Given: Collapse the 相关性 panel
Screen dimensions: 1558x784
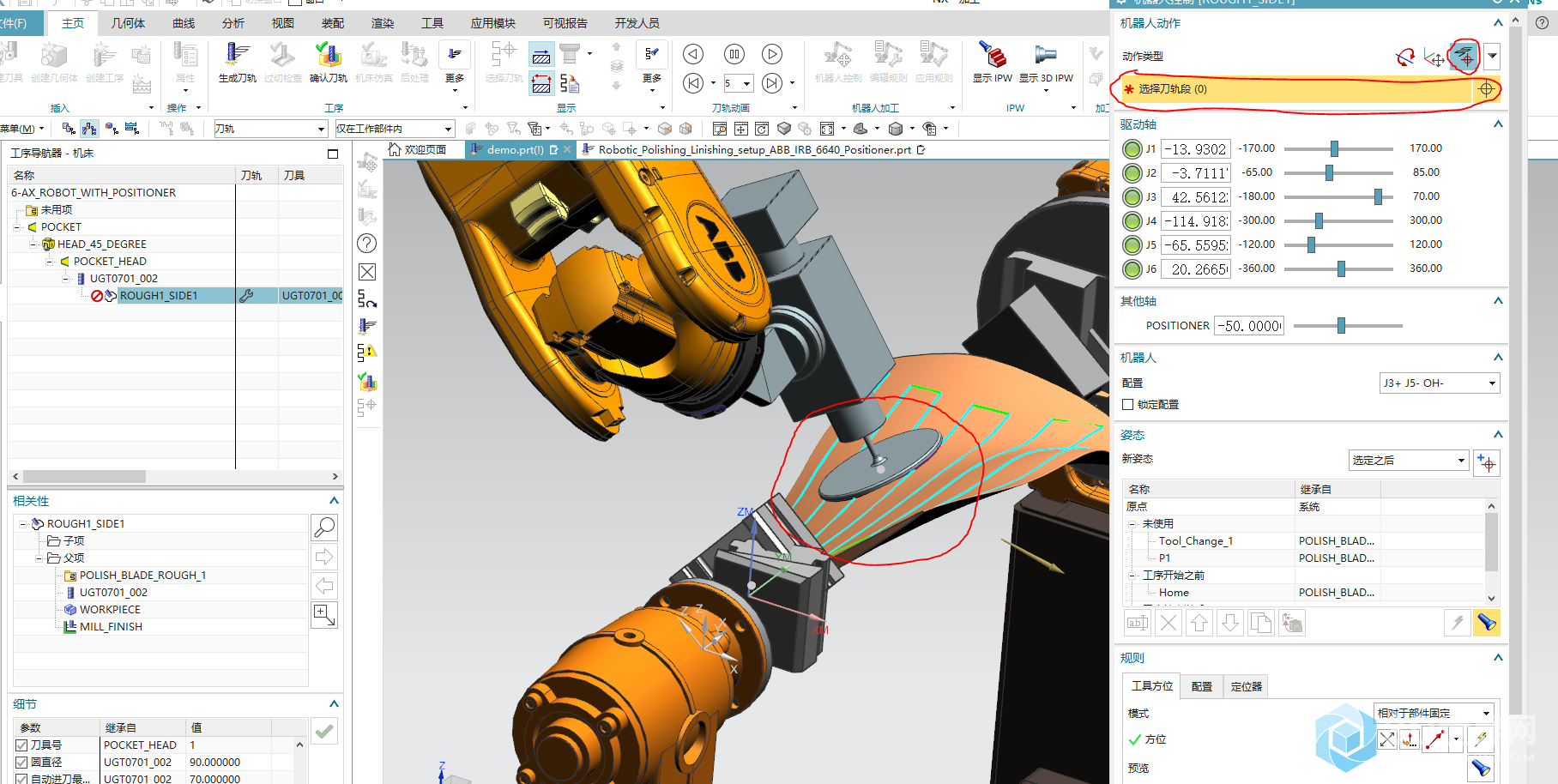Looking at the screenshot, I should [334, 501].
